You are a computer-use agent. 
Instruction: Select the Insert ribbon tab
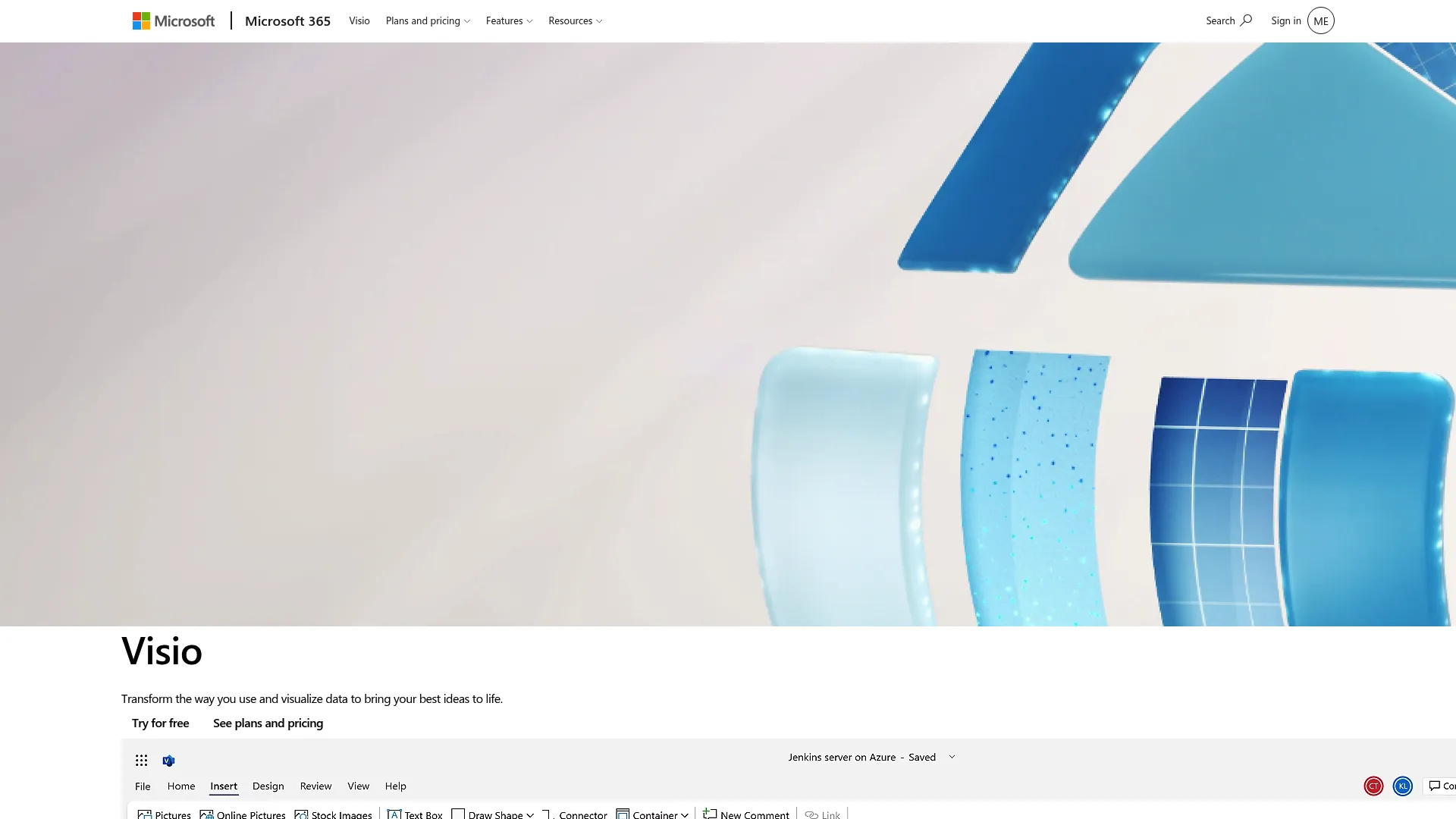click(224, 786)
